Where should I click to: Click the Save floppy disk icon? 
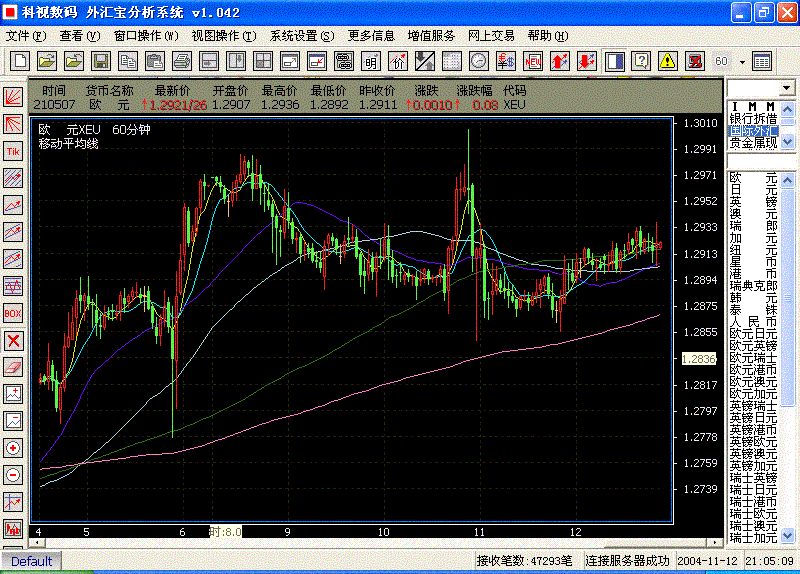[101, 61]
